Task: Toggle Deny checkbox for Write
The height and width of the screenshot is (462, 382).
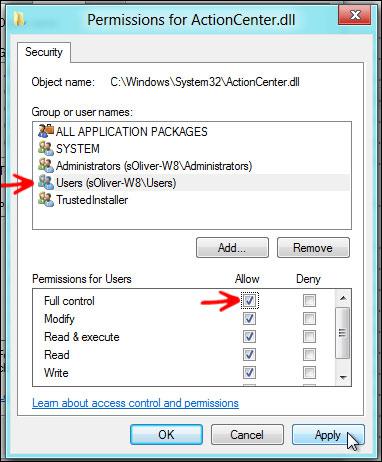Action: pyautogui.click(x=309, y=372)
